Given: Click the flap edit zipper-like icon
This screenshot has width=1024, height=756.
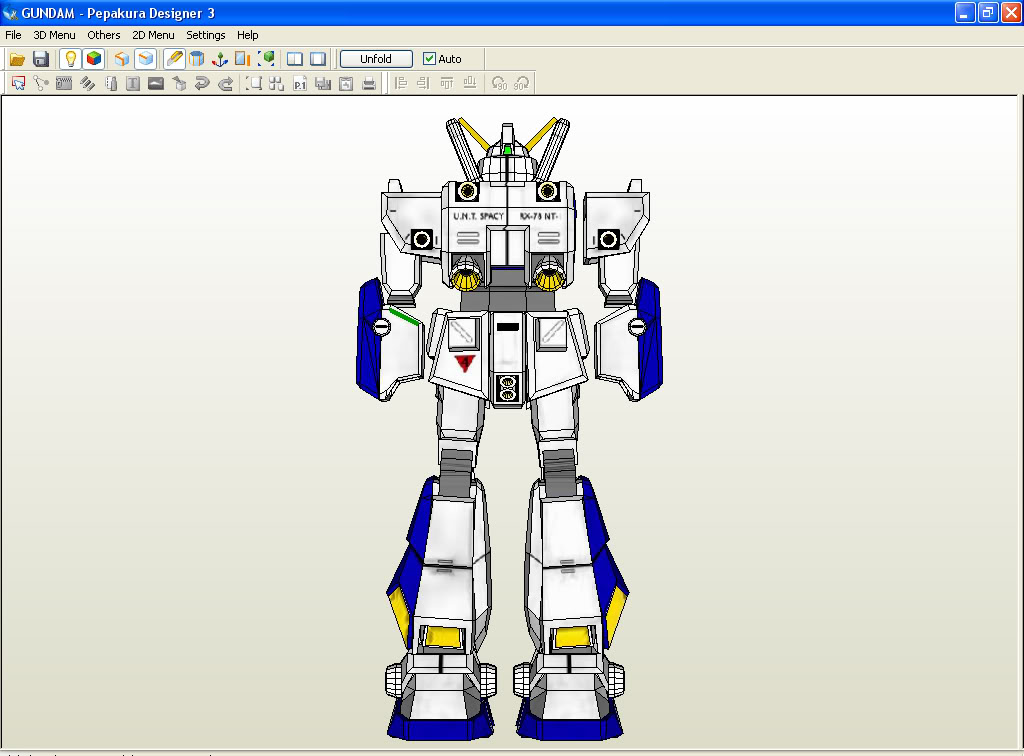Looking at the screenshot, I should 64,84.
